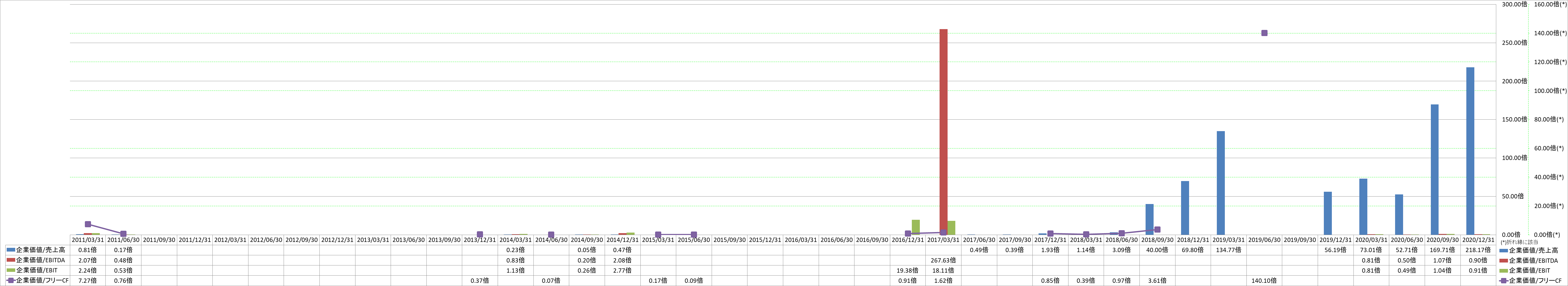The width and height of the screenshot is (1568, 286).
Task: Click the 2.07倍 EBITDA cell under 2011/03/31
Action: tap(88, 260)
